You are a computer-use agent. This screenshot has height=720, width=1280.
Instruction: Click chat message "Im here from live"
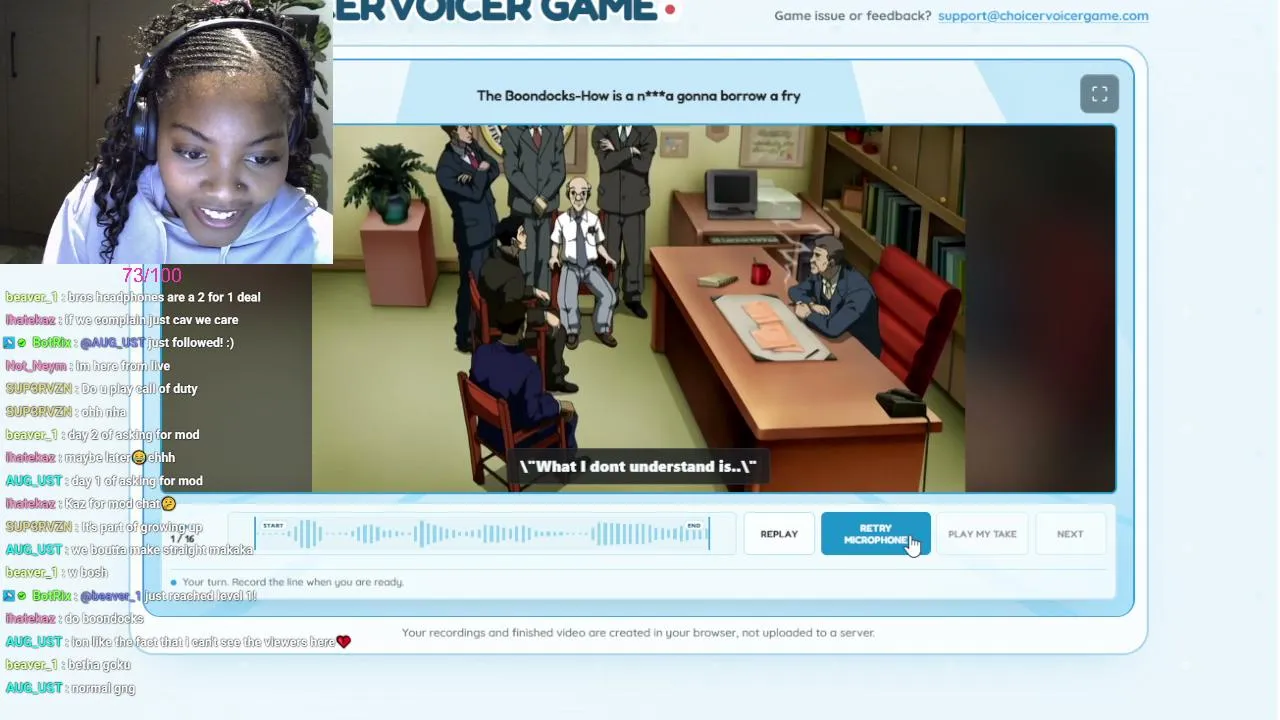point(123,366)
